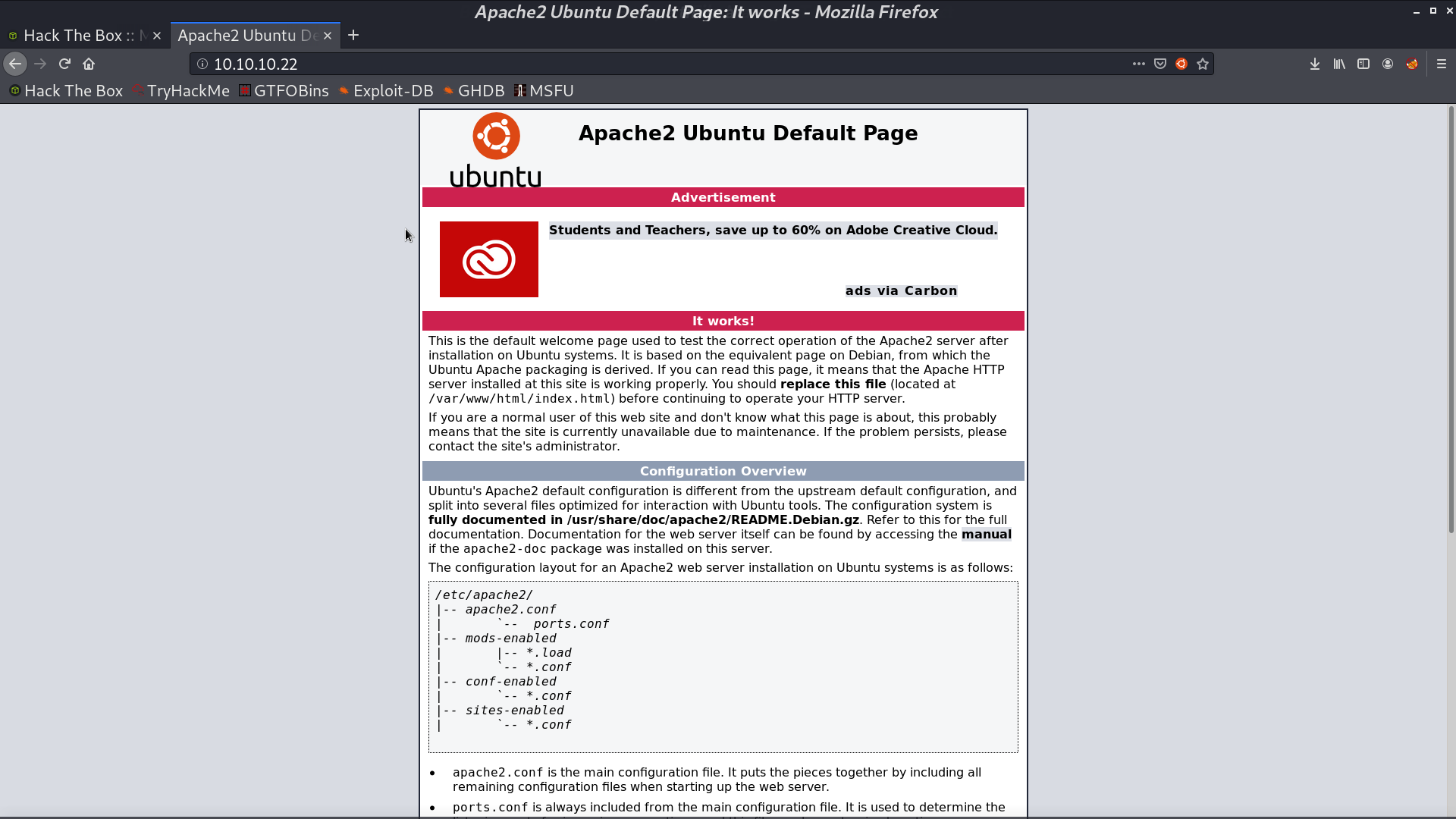Click the 'ports.conf' line in config tree

(x=571, y=624)
